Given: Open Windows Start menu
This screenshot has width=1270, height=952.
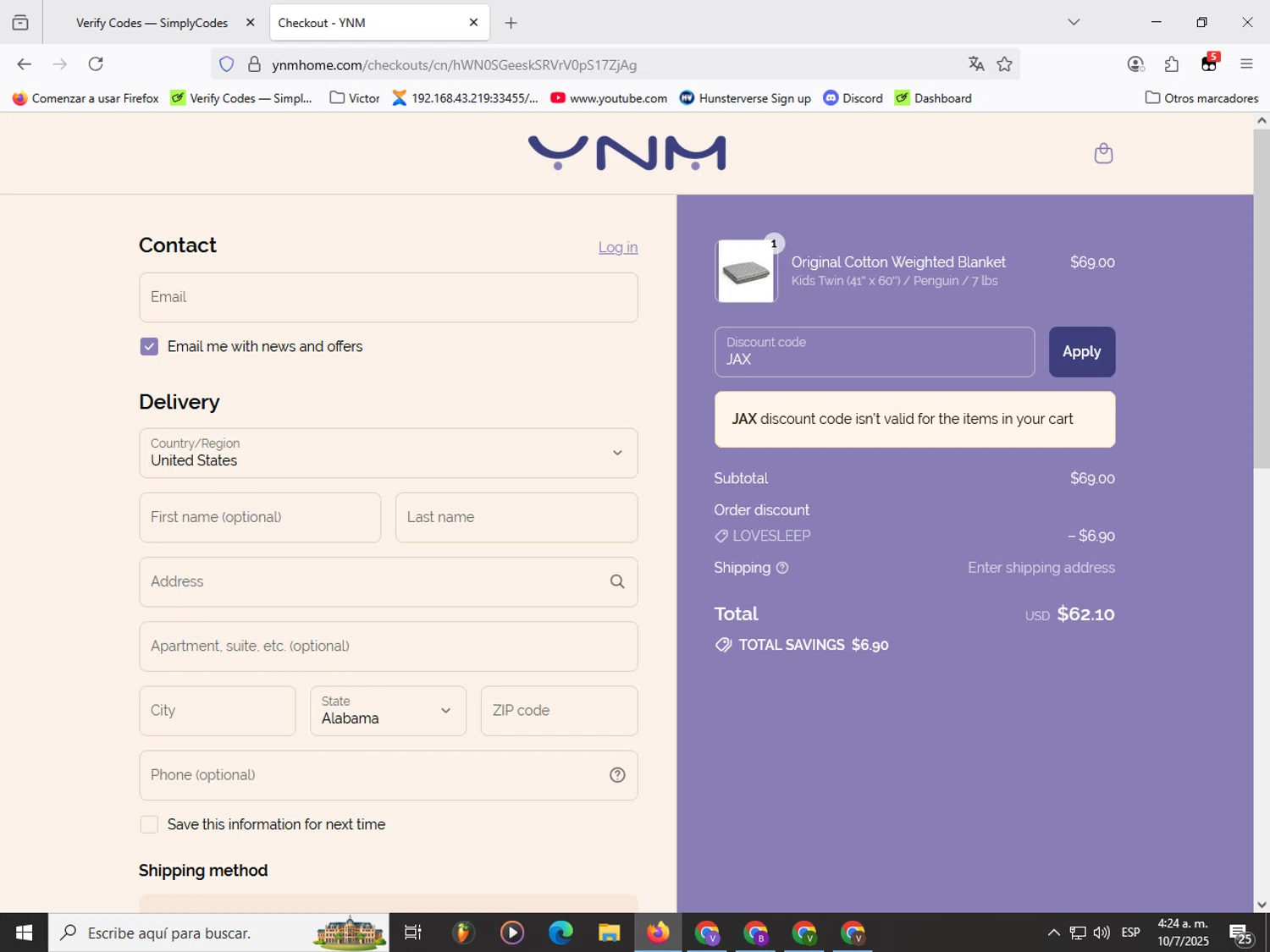Looking at the screenshot, I should [24, 933].
